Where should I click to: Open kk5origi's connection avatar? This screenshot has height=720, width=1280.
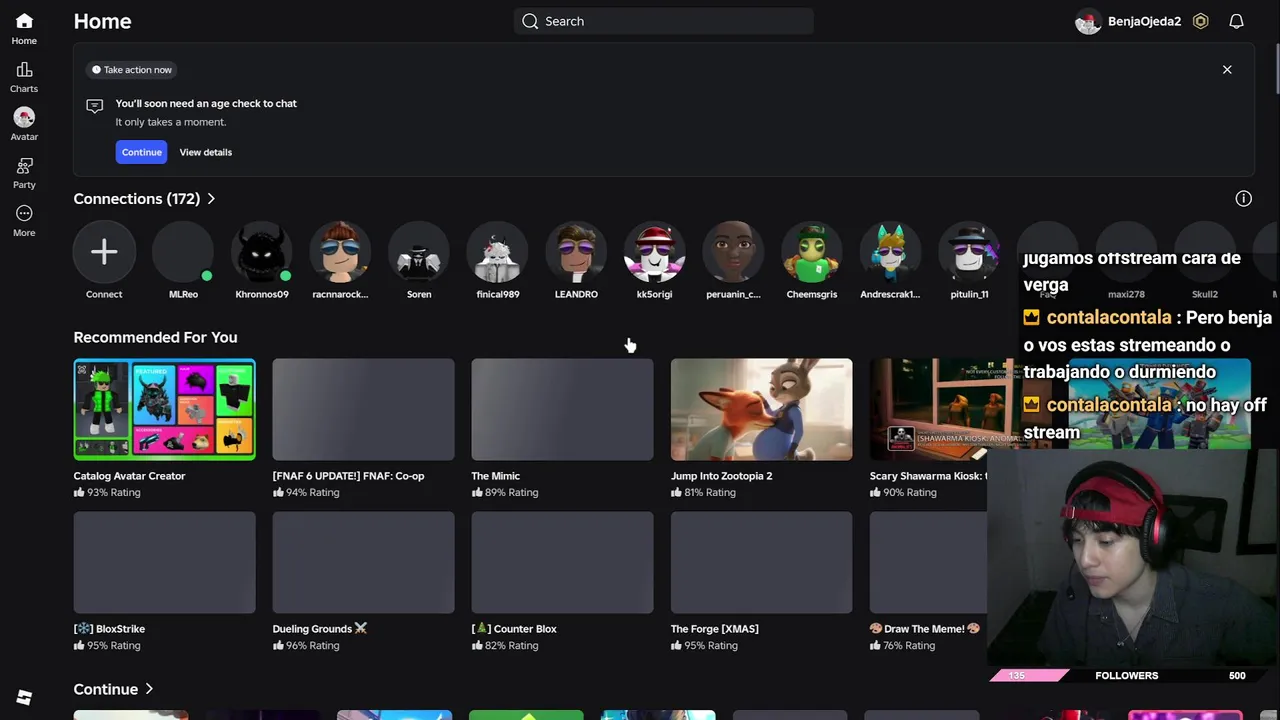pyautogui.click(x=655, y=252)
